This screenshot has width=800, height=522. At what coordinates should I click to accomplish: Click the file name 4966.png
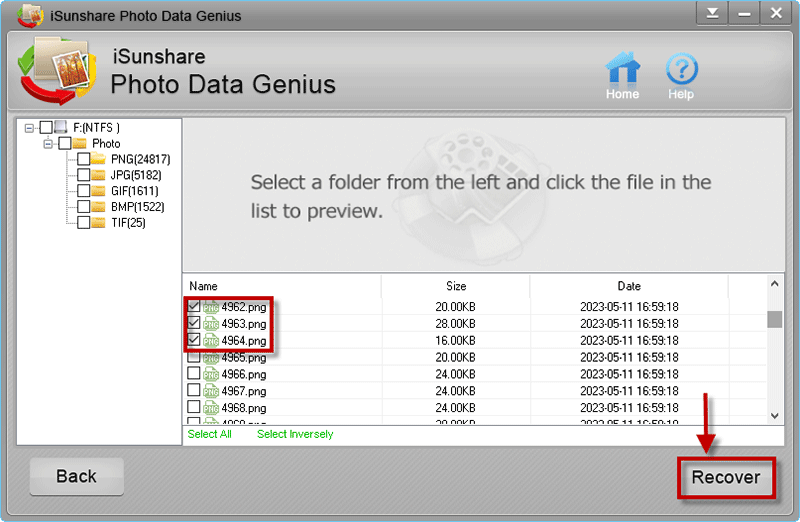[244, 375]
